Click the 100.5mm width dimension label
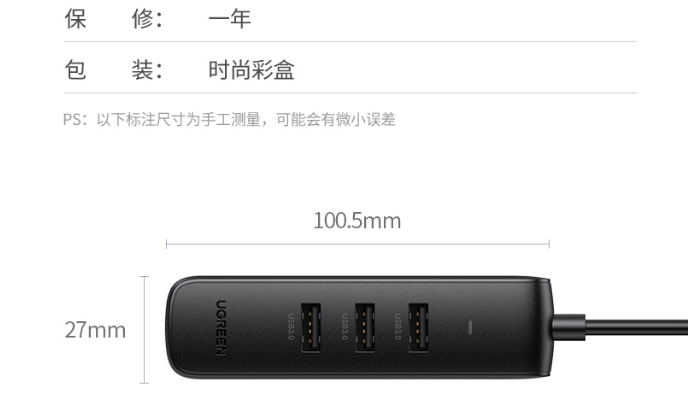 pos(357,221)
